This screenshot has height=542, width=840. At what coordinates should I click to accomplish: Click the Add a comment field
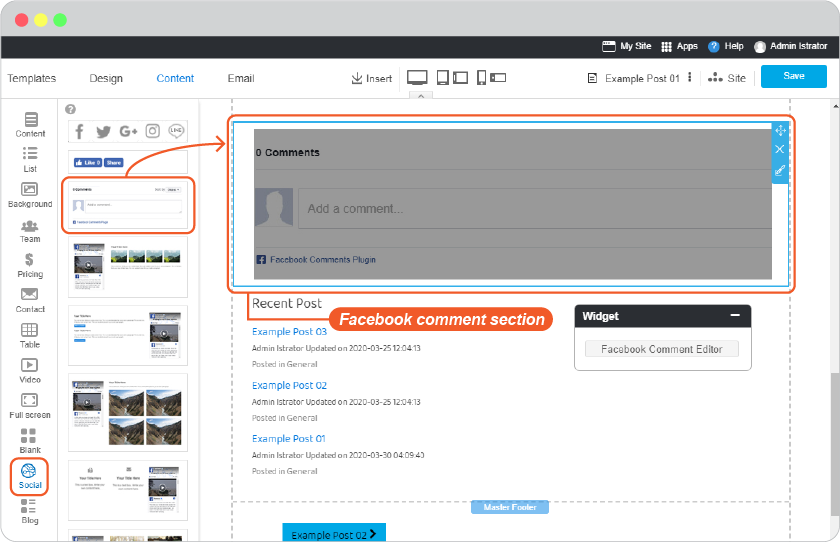click(x=535, y=208)
